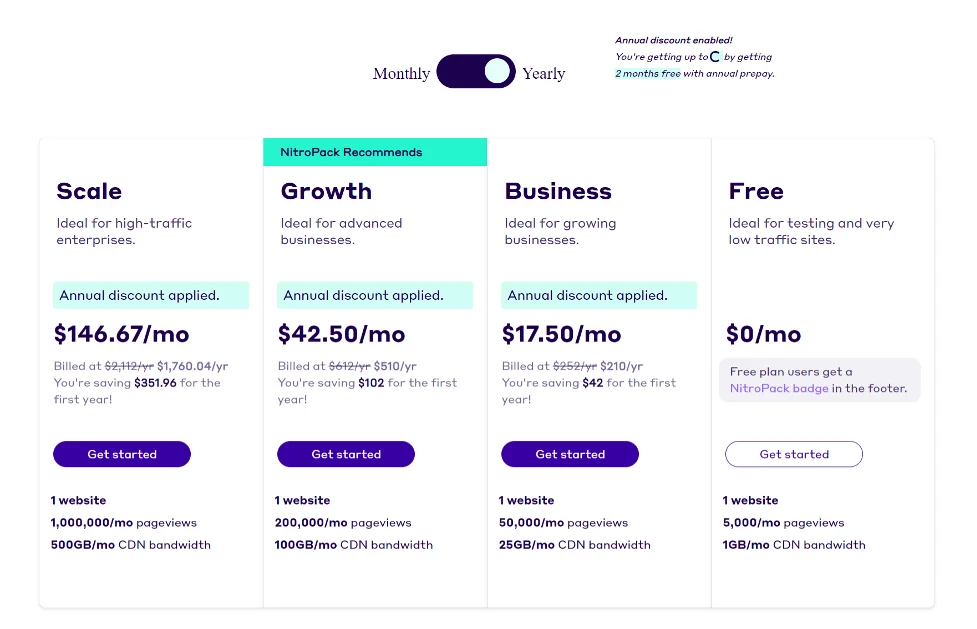The image size is (977, 629).
Task: Open the NitroPack badge link
Action: tap(779, 388)
